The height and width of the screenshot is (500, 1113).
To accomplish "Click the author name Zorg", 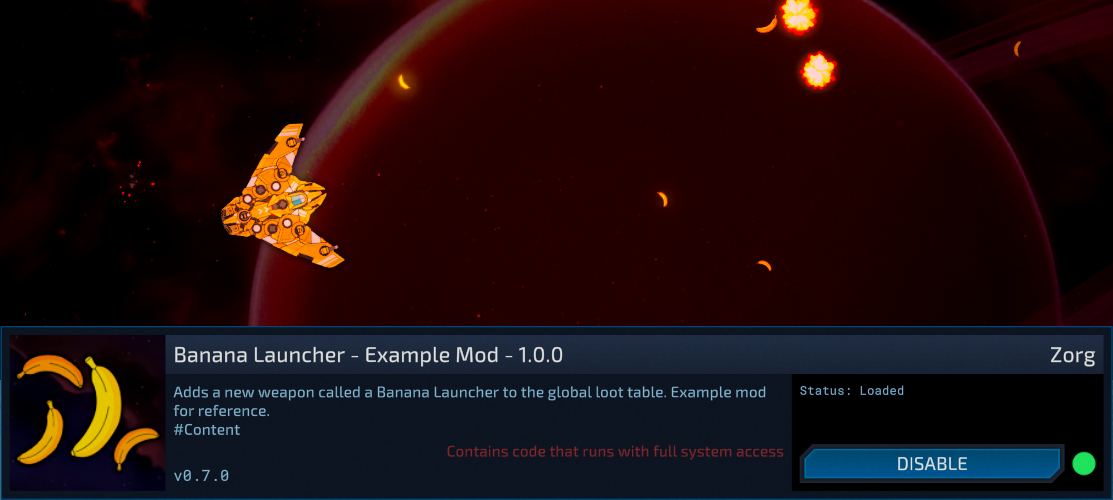I will [x=1073, y=356].
